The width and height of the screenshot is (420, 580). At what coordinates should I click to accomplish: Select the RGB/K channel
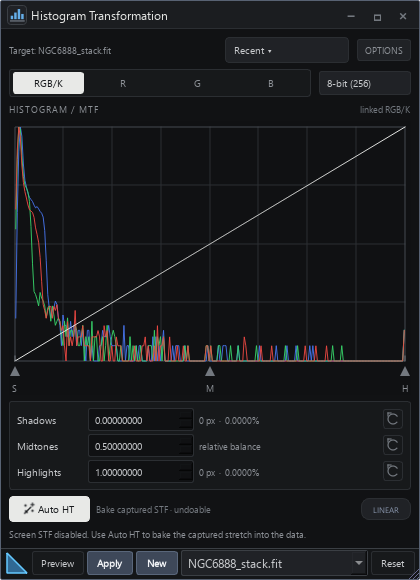tap(48, 83)
